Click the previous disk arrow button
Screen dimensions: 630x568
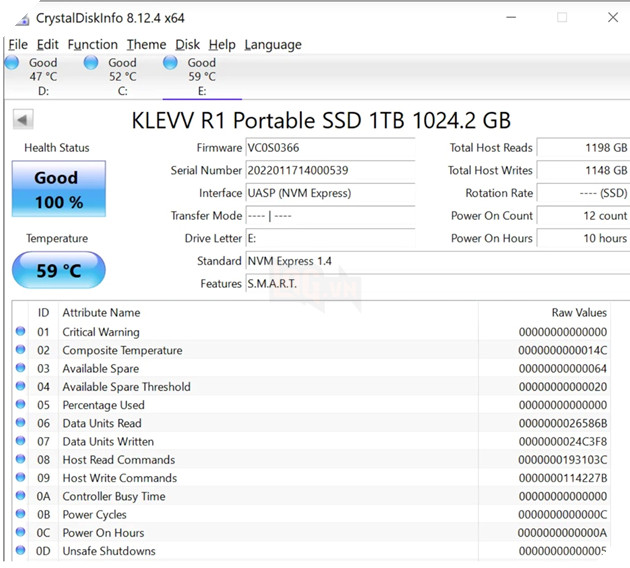23,119
